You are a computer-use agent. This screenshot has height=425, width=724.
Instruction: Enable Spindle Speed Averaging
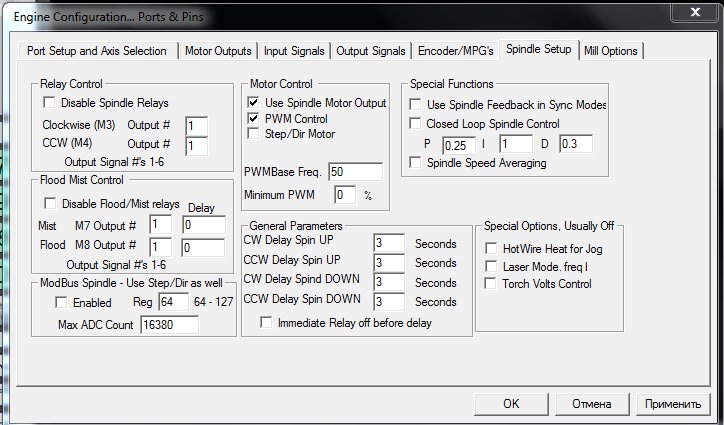417,163
